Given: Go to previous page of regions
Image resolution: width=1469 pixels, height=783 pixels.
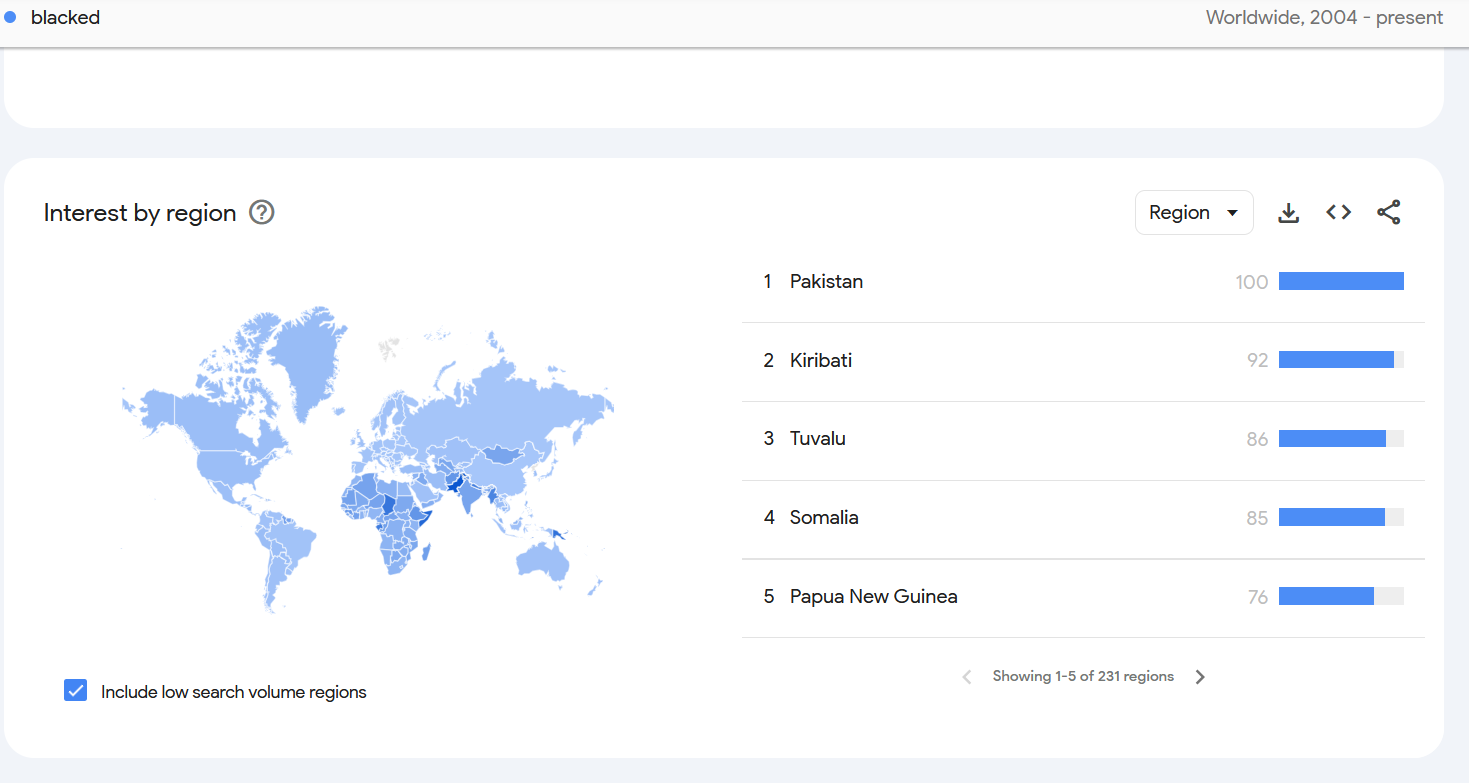Looking at the screenshot, I should click(x=967, y=677).
